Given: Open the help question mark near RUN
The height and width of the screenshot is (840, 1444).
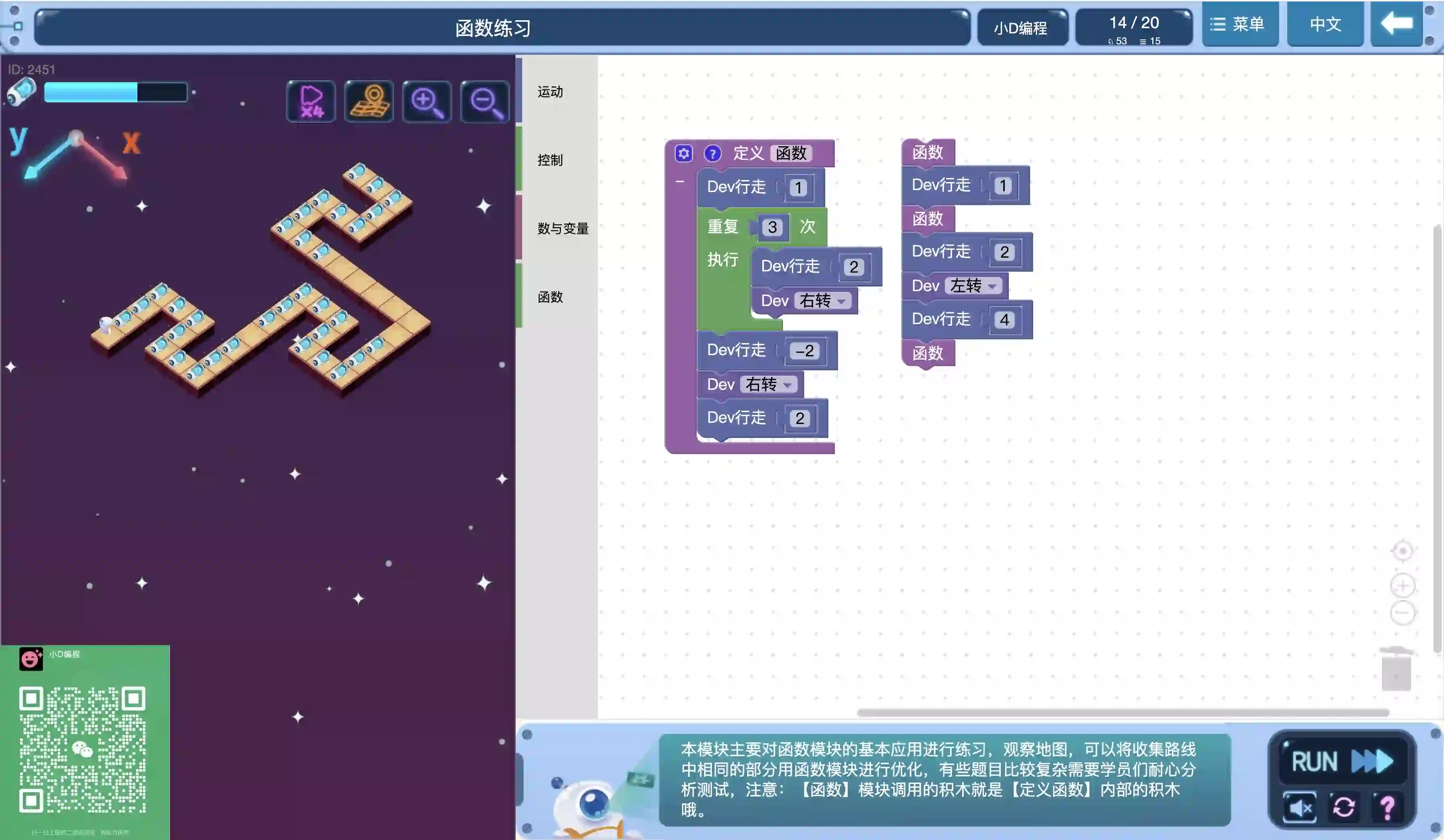Looking at the screenshot, I should [1387, 807].
